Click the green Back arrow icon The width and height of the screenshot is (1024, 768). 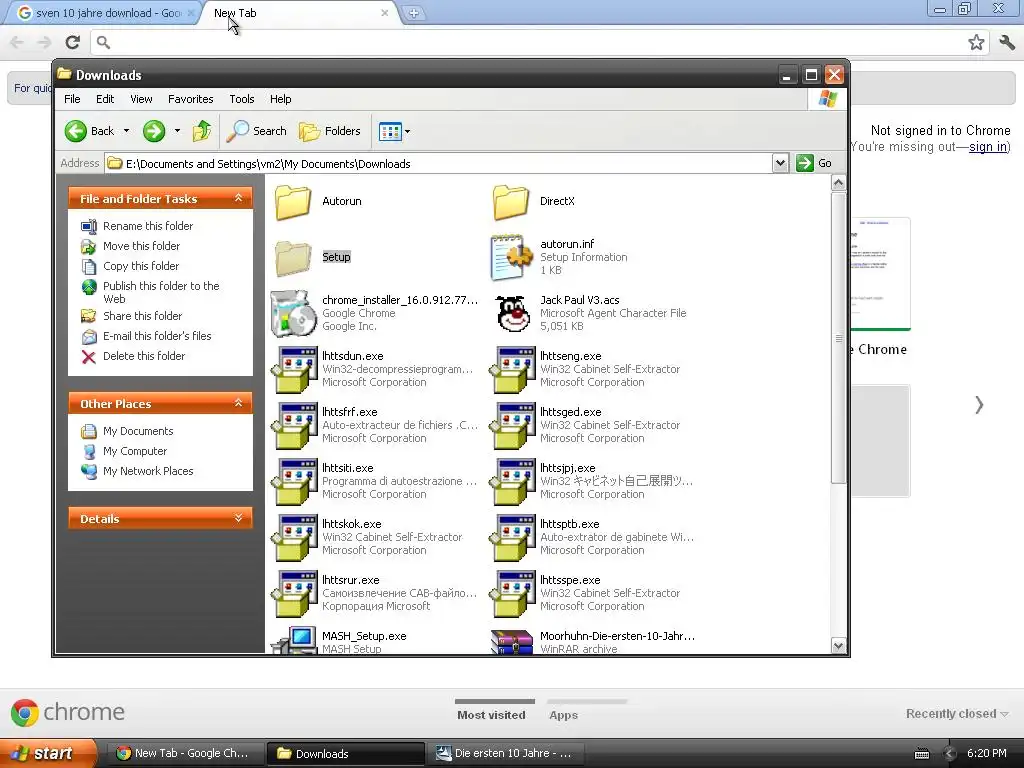click(76, 131)
